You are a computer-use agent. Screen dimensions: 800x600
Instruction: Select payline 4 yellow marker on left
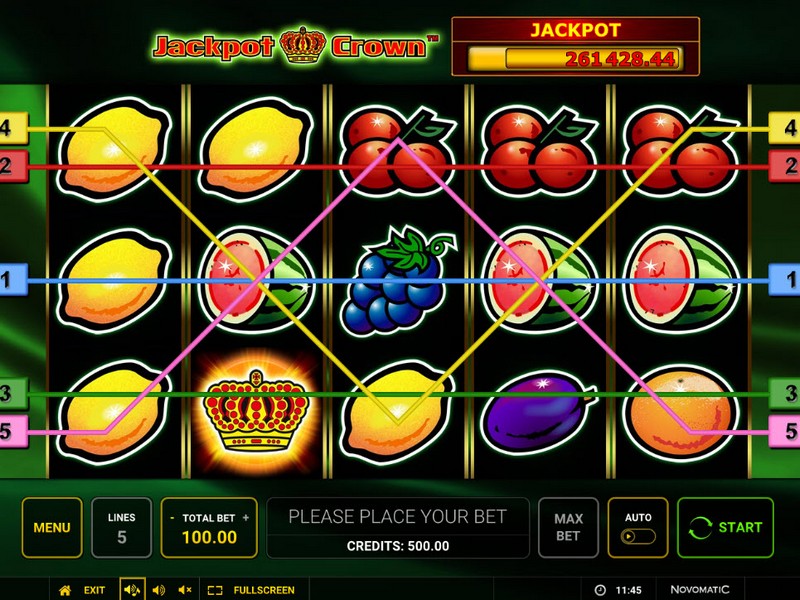click(13, 128)
